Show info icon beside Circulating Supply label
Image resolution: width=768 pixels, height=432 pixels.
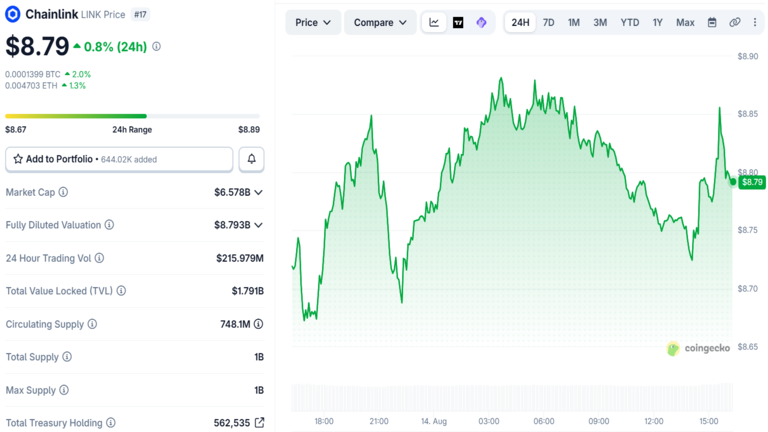pyautogui.click(x=92, y=324)
